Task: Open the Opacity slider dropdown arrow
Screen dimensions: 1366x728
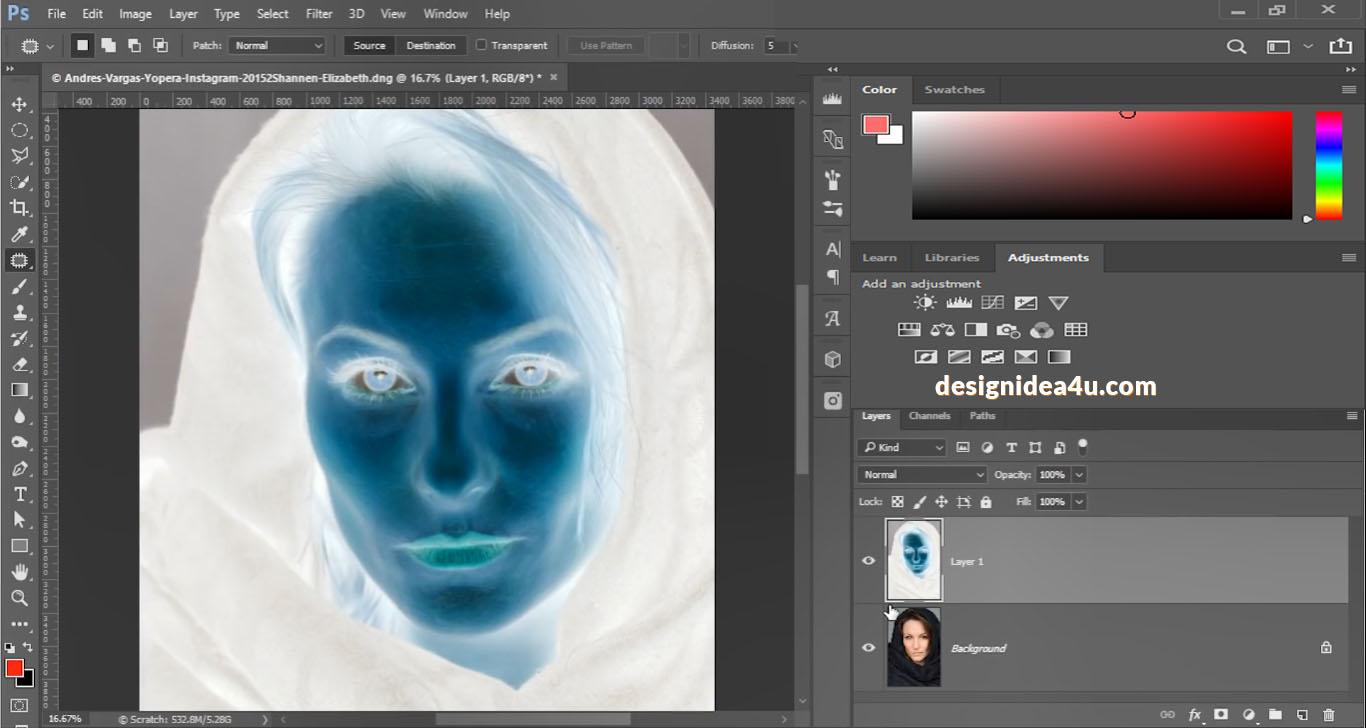Action: (1078, 475)
